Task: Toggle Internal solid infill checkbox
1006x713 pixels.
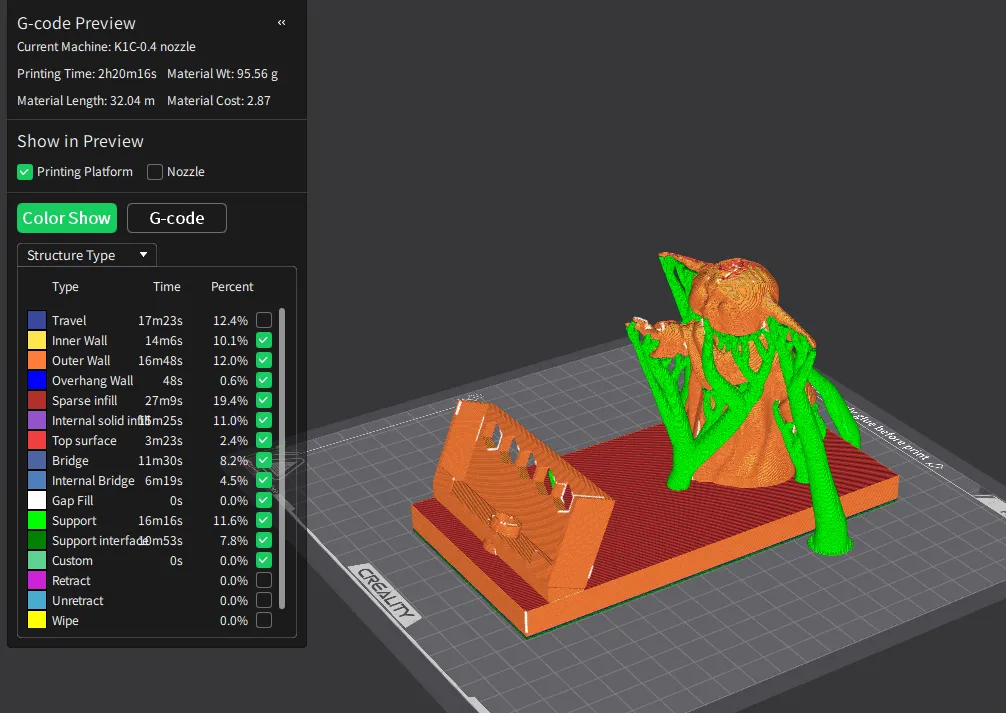Action: (x=264, y=420)
